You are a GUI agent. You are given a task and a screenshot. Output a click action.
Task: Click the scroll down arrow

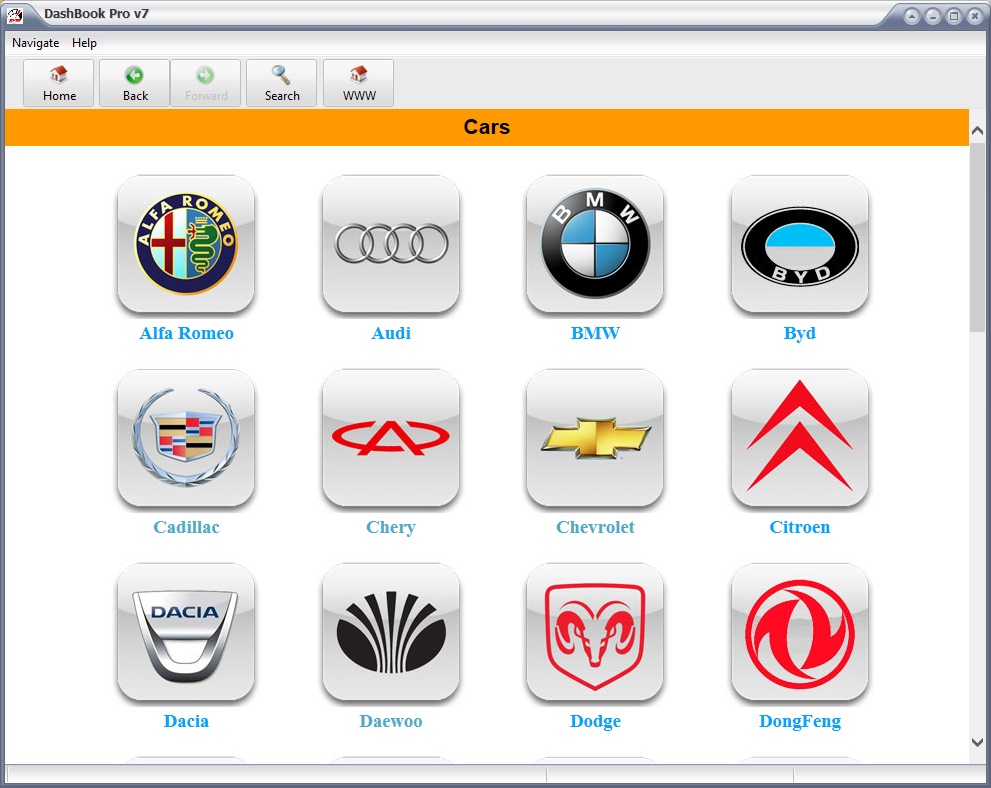tap(978, 741)
